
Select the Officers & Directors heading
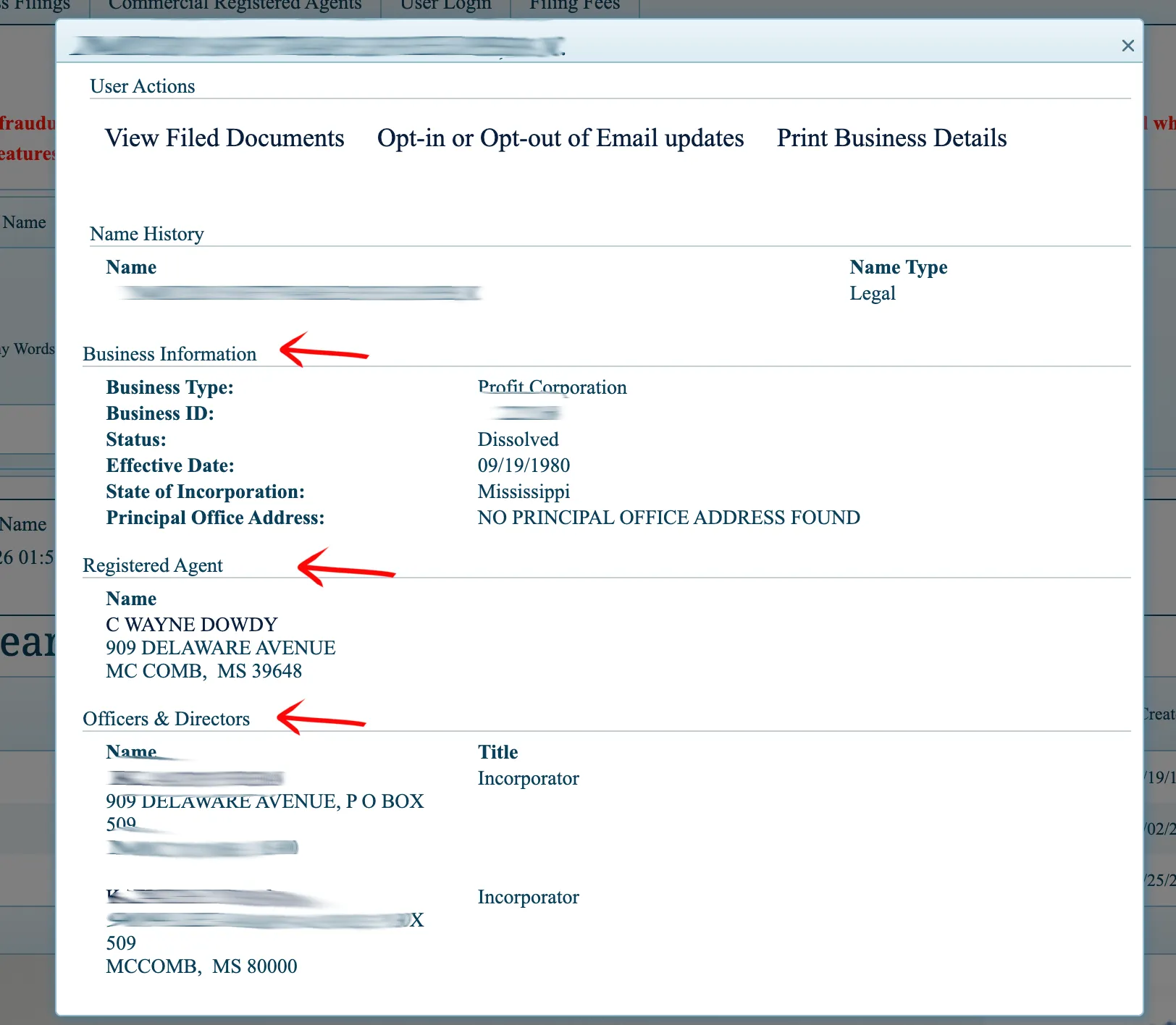tap(166, 719)
